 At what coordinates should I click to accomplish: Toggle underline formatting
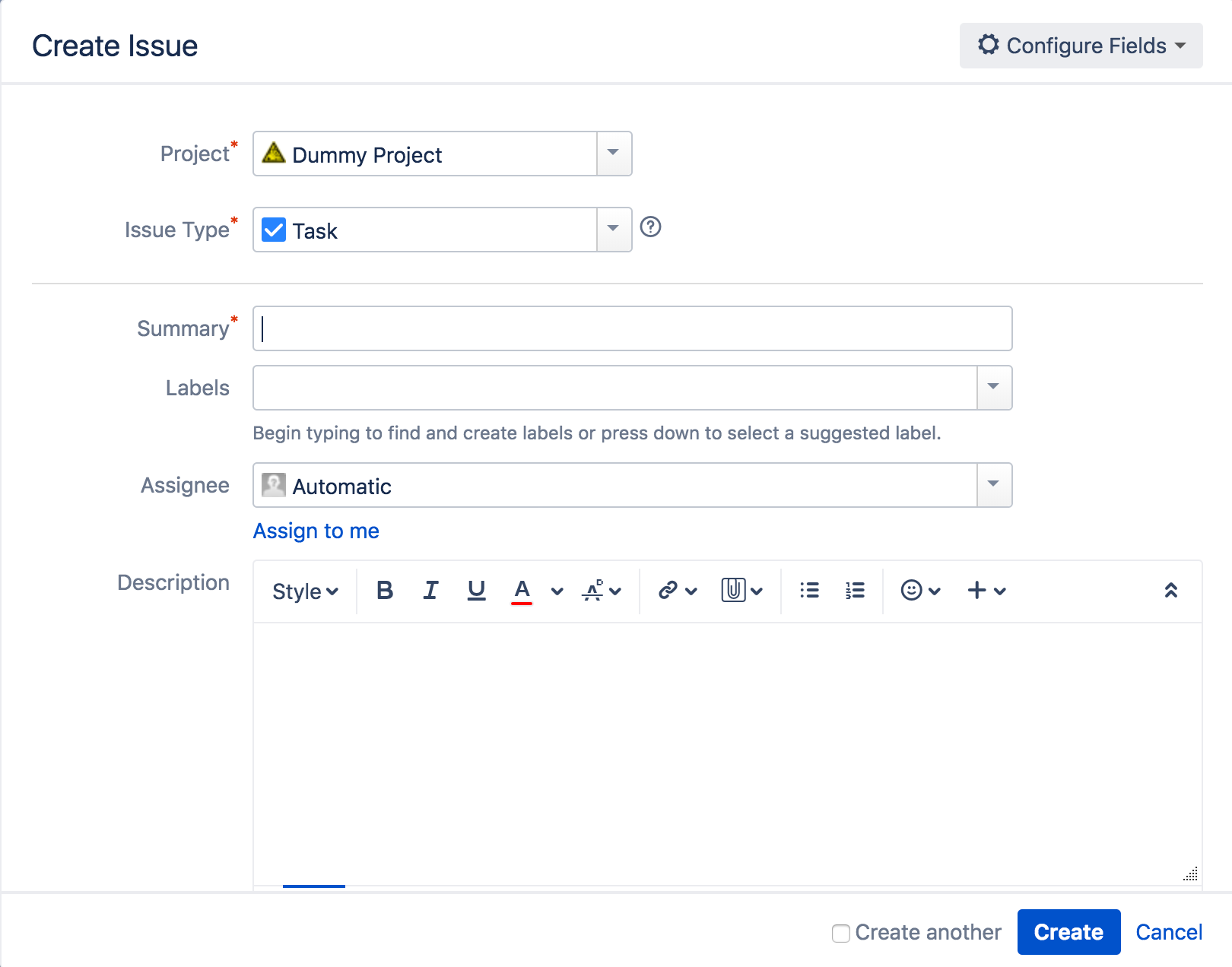pyautogui.click(x=476, y=591)
